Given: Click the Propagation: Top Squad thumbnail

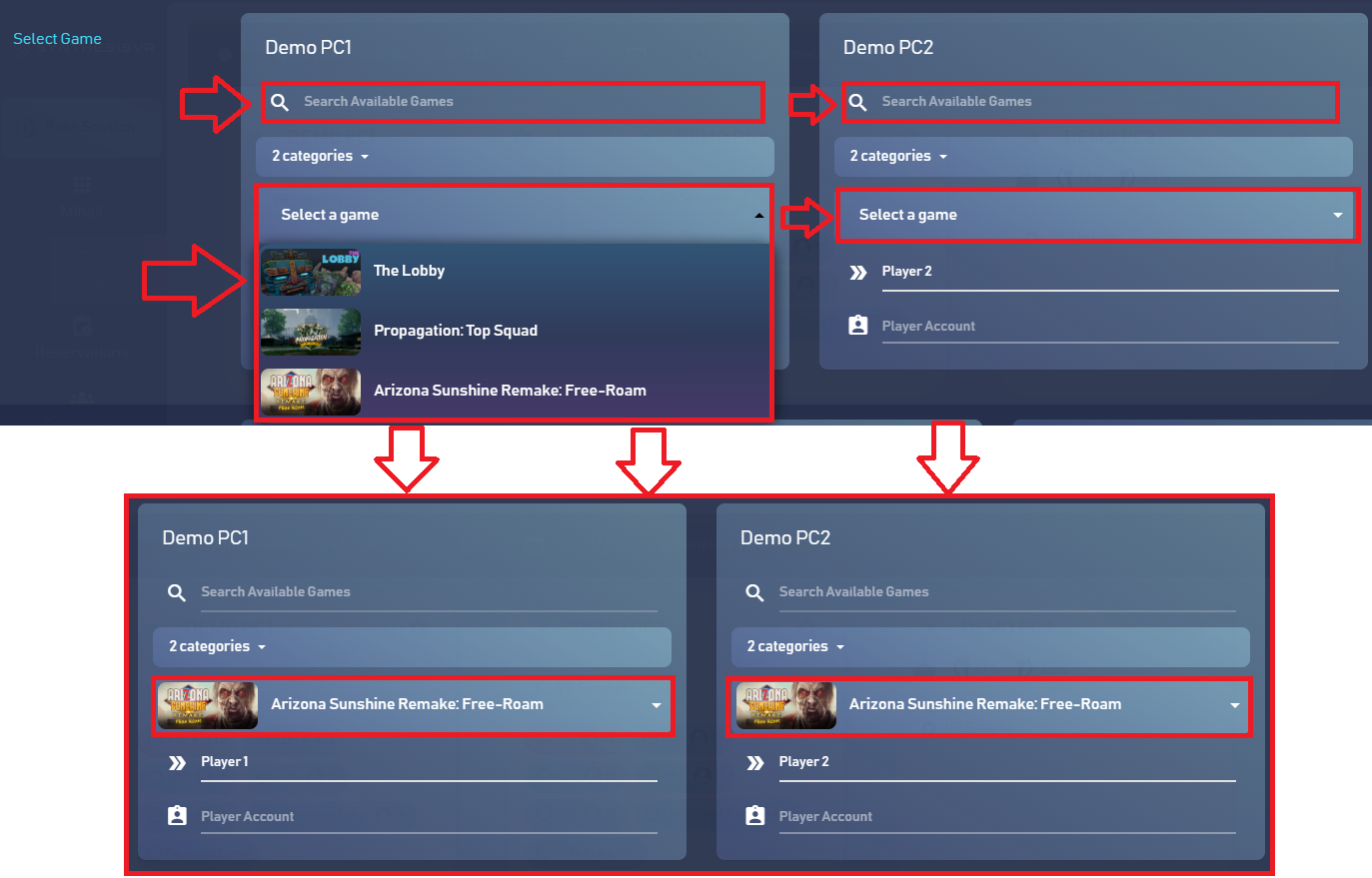Looking at the screenshot, I should pyautogui.click(x=311, y=332).
